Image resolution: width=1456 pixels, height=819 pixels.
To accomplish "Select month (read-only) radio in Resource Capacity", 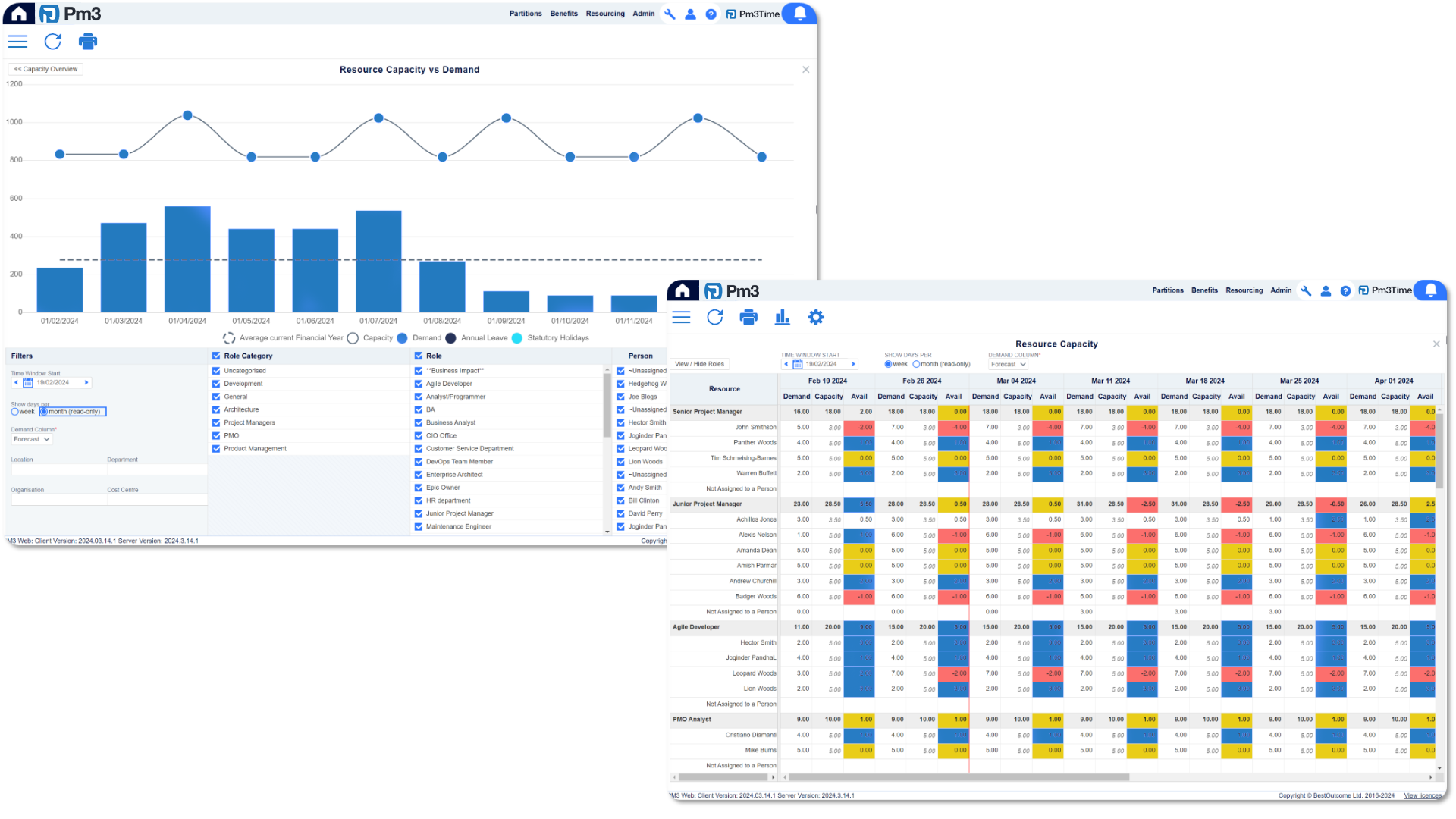I will click(916, 364).
